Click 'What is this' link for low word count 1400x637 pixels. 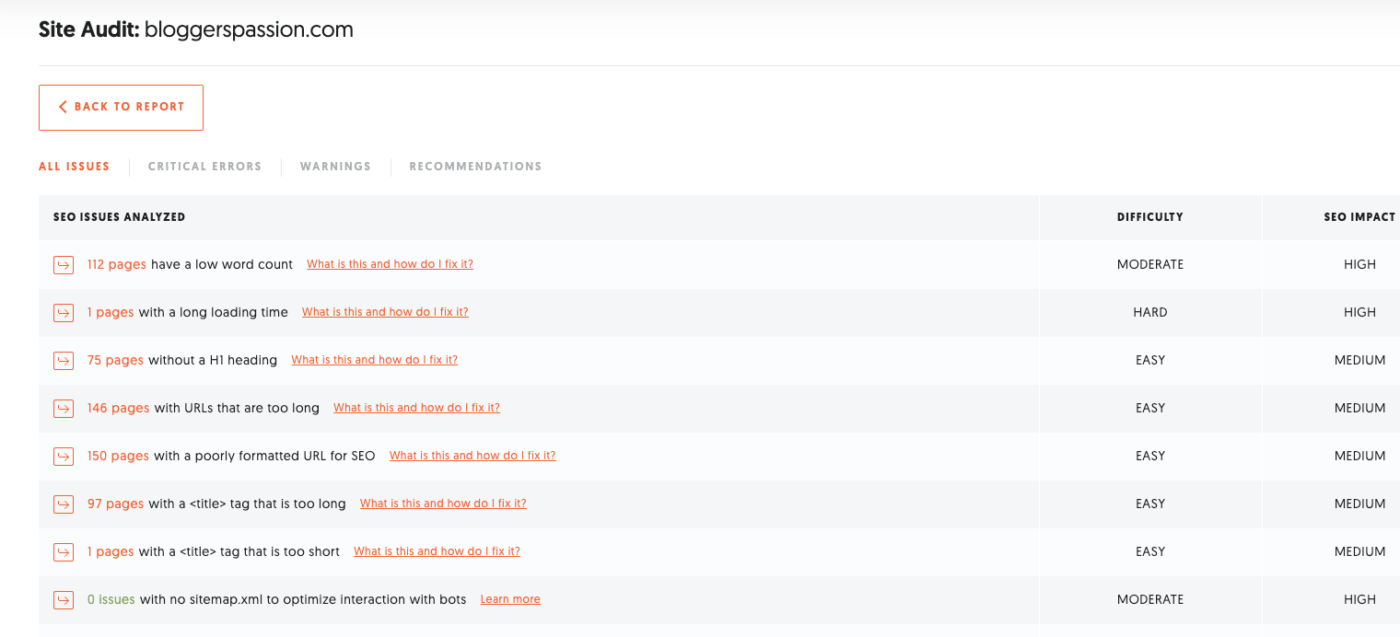click(x=390, y=264)
